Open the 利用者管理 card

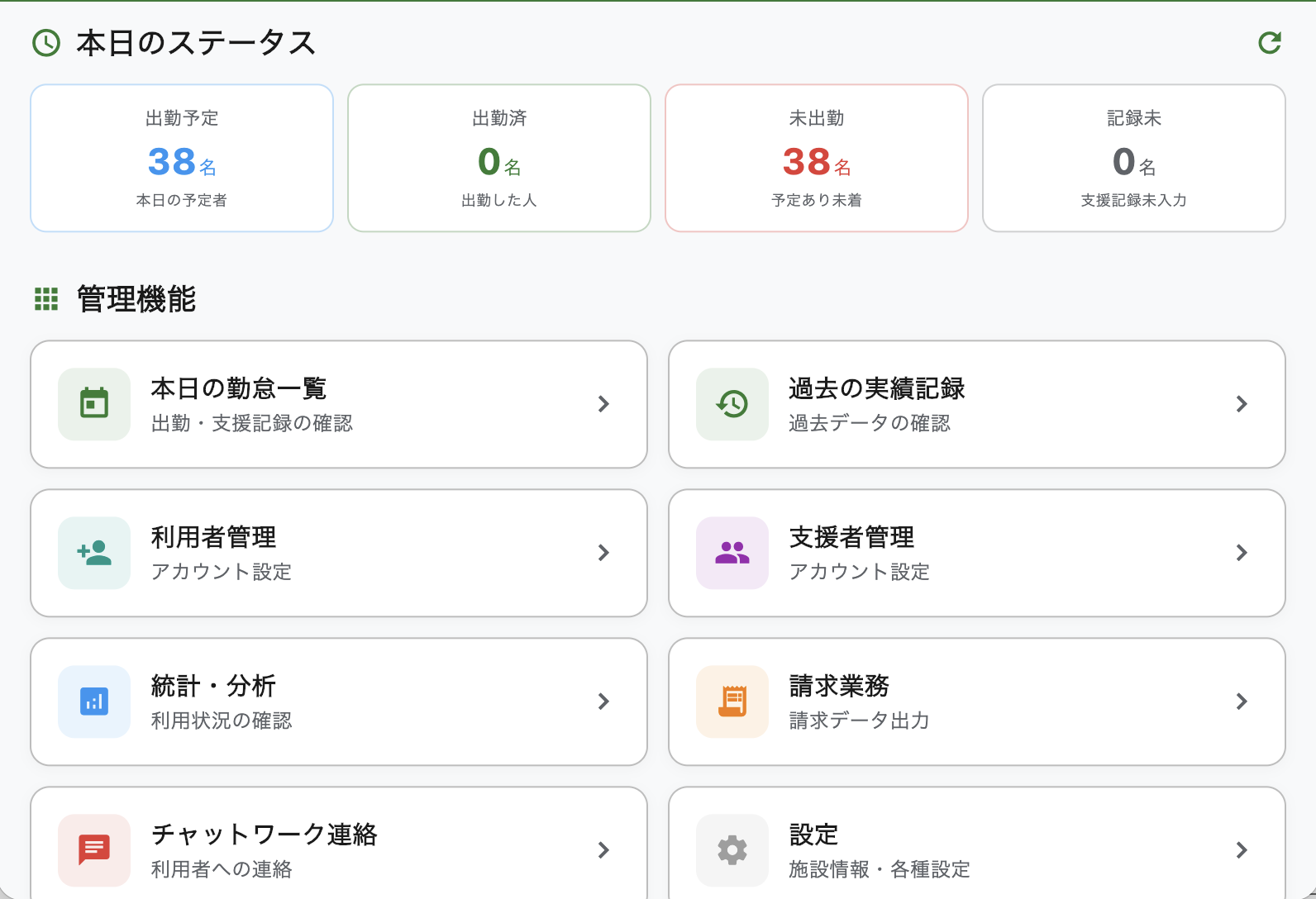tap(339, 553)
